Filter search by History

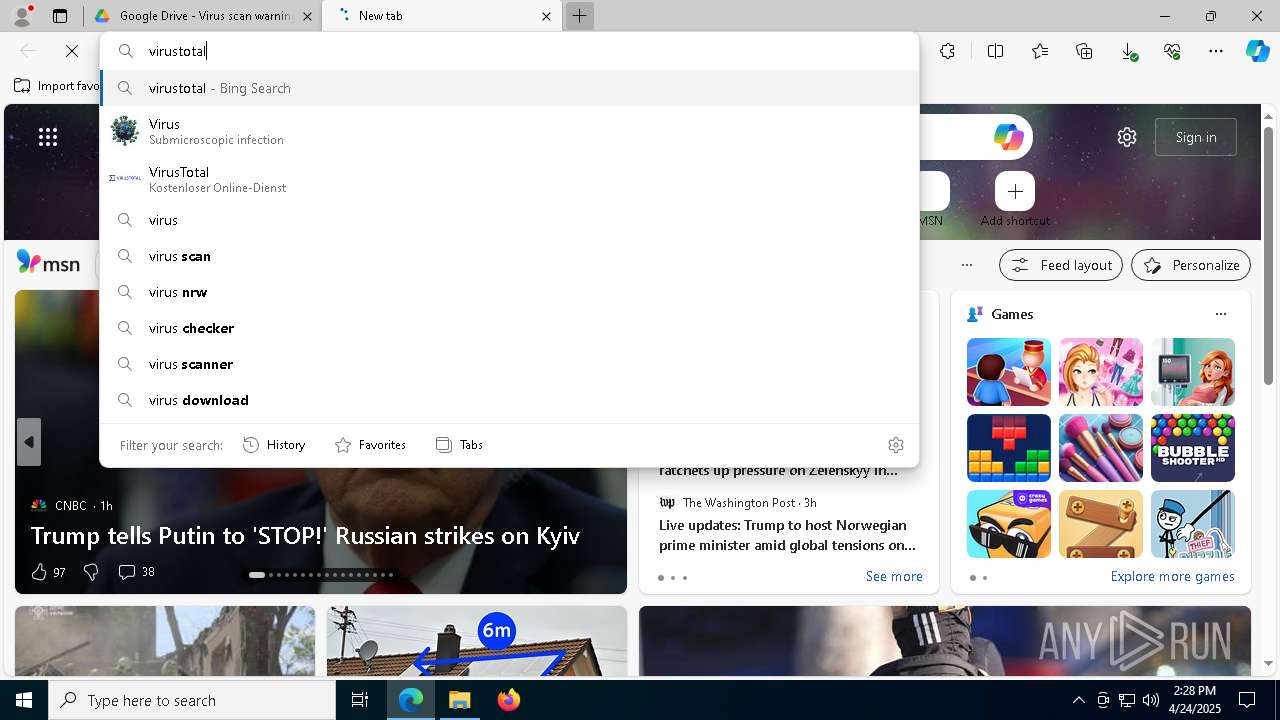coord(274,445)
